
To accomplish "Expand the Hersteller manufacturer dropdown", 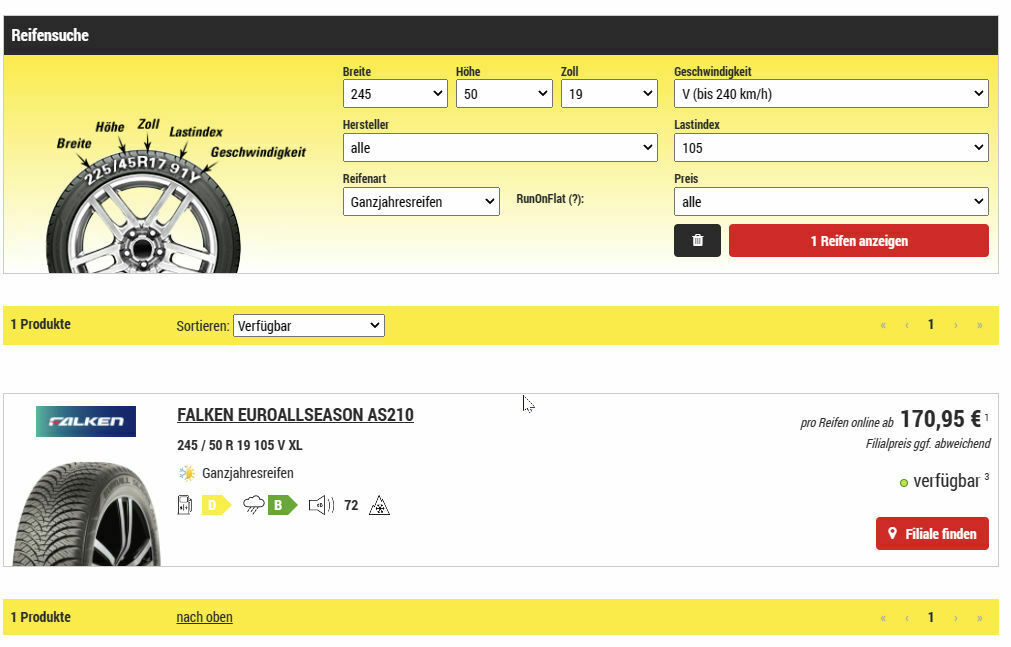I will pos(499,148).
